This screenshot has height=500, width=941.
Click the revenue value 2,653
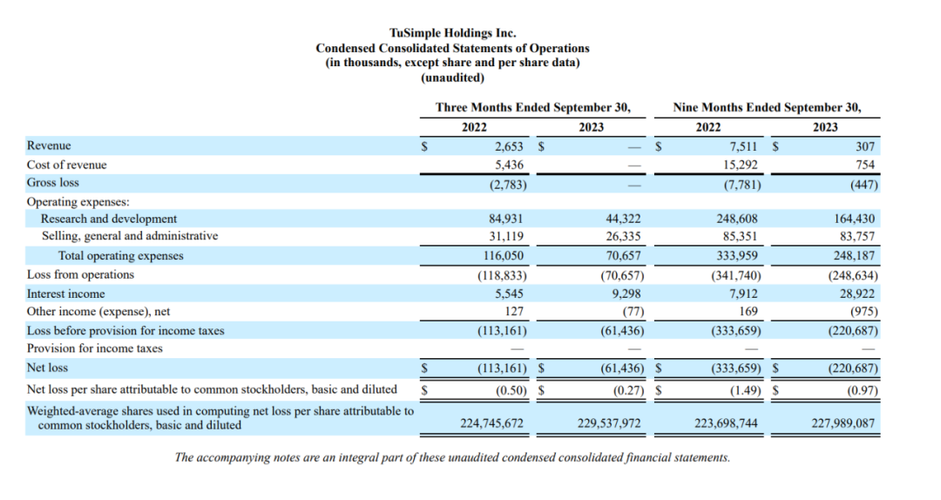pos(509,146)
